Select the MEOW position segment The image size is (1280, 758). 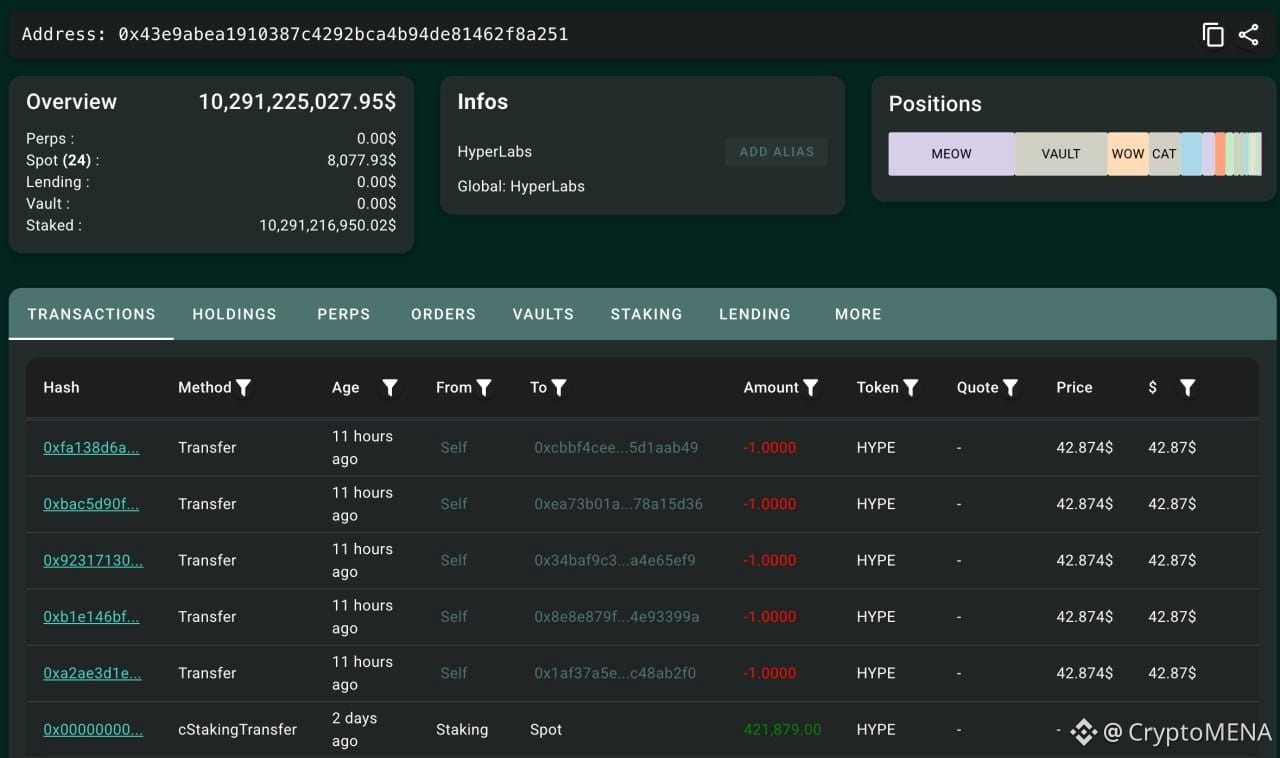(951, 154)
